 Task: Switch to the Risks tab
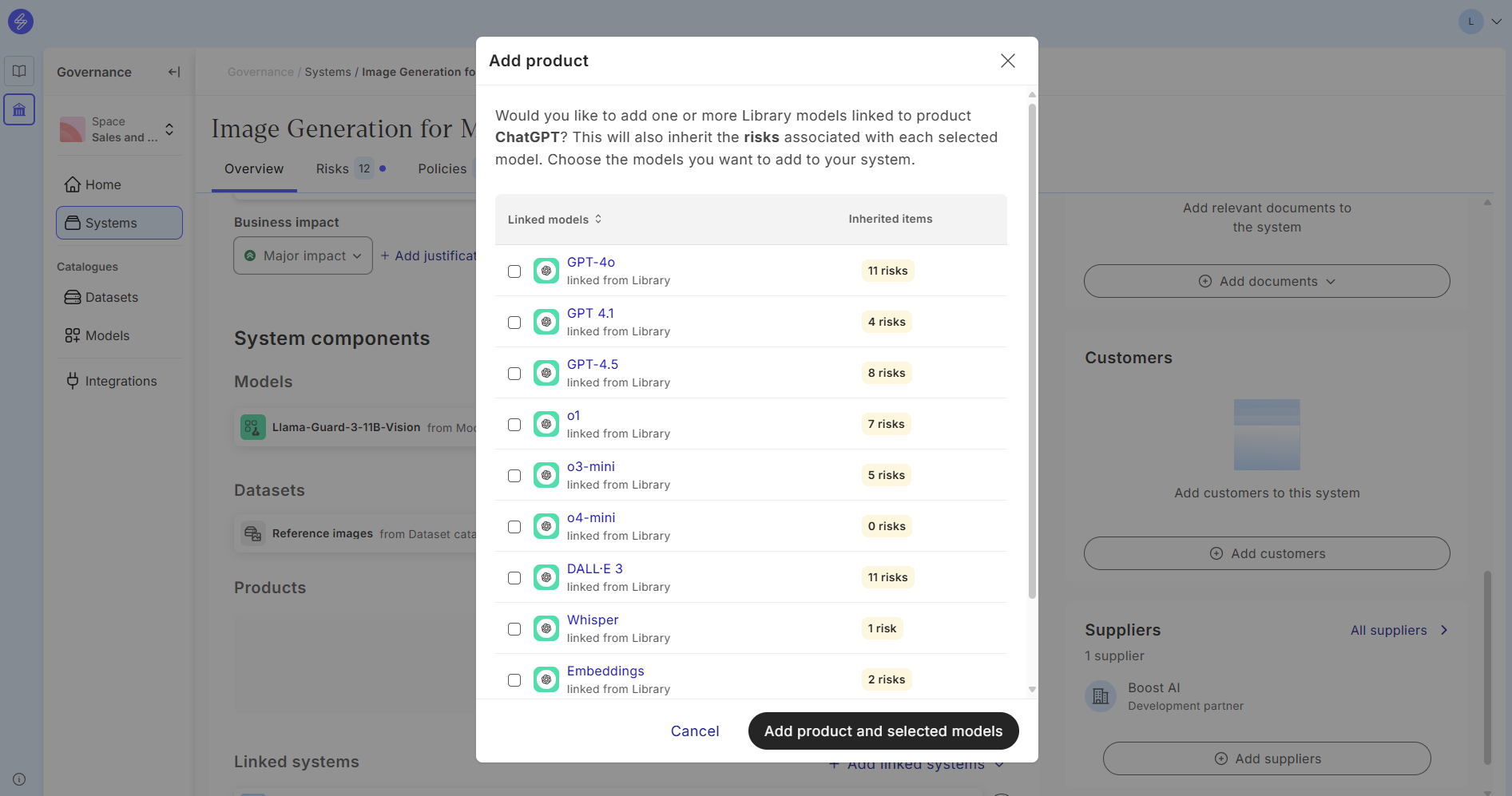pos(332,168)
